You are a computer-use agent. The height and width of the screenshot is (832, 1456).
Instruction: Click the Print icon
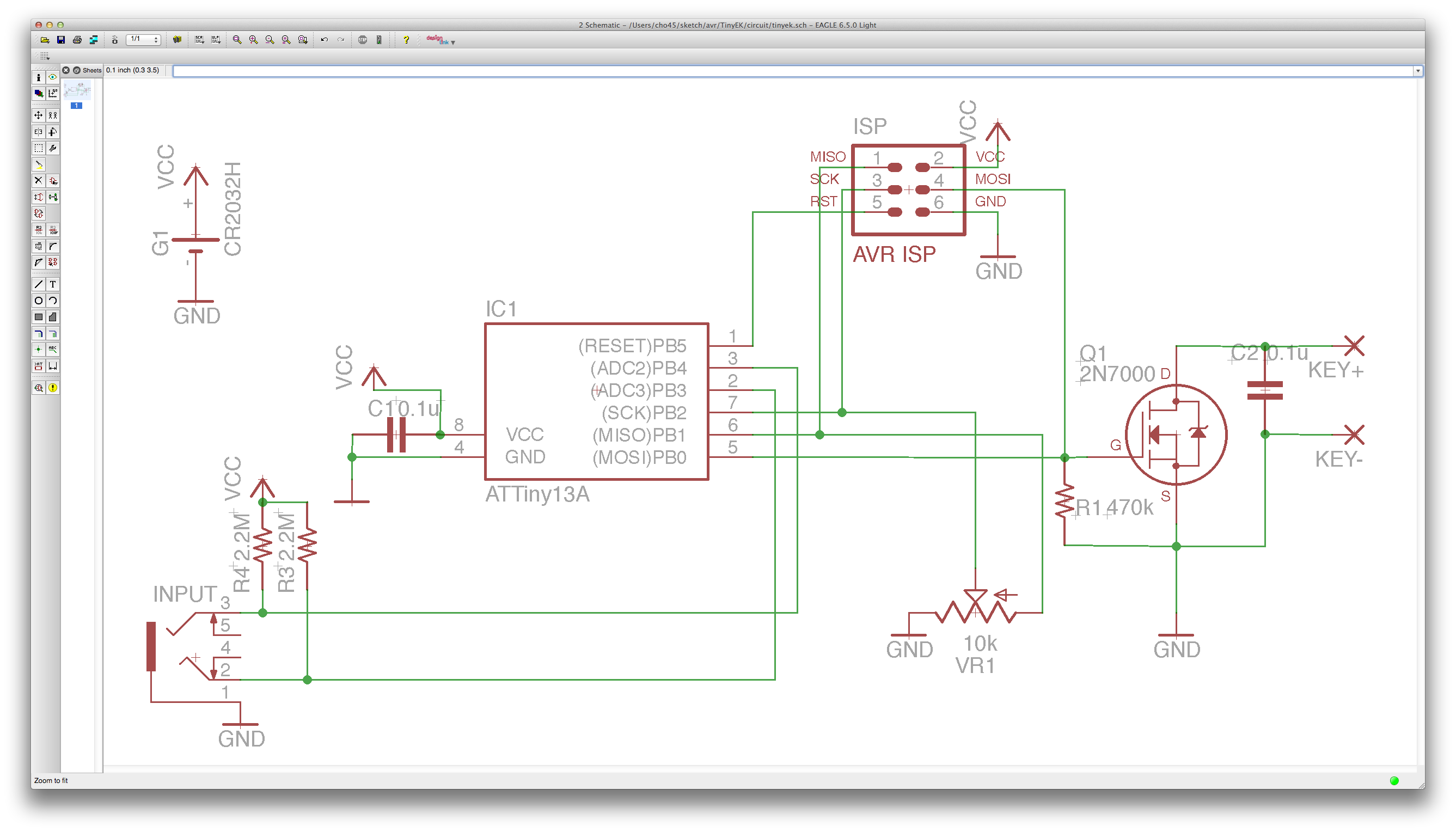tap(77, 40)
